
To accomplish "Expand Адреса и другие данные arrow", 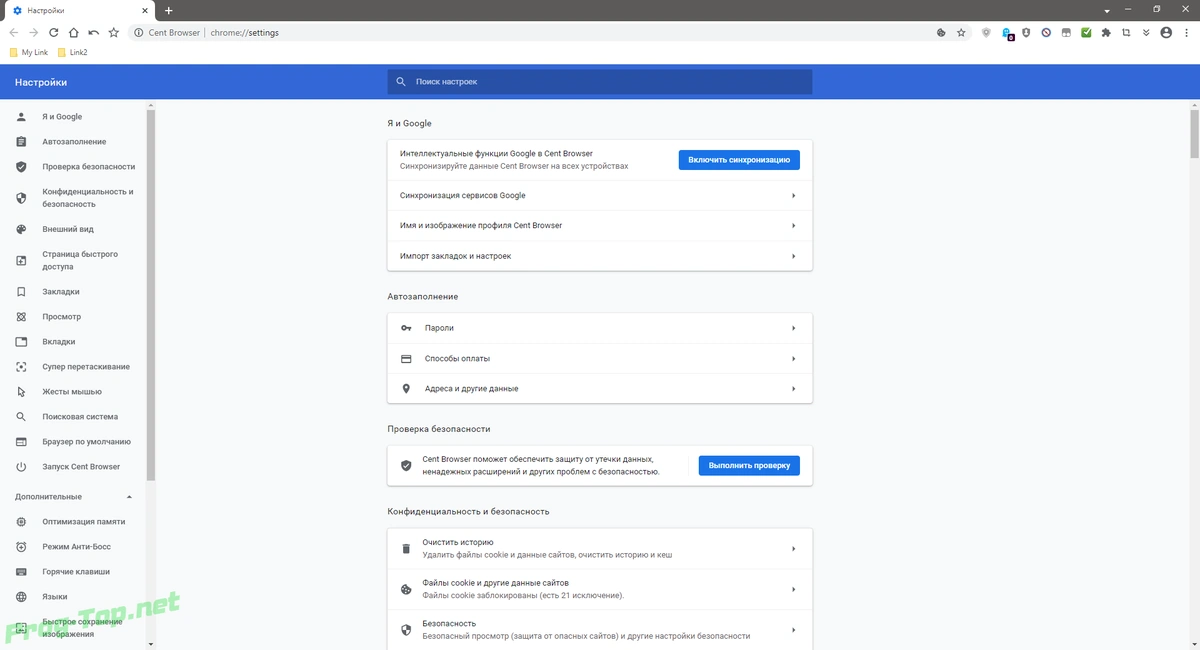I will 793,388.
